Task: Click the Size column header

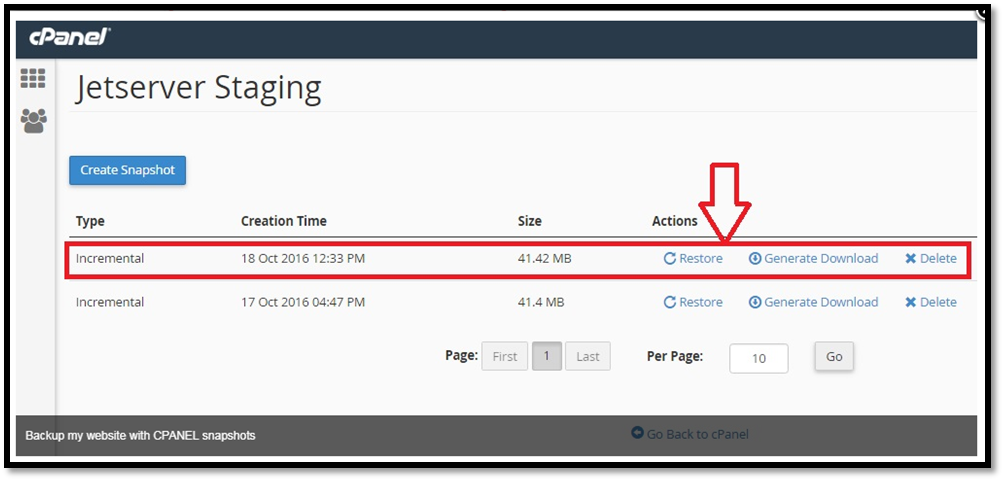Action: coord(530,221)
